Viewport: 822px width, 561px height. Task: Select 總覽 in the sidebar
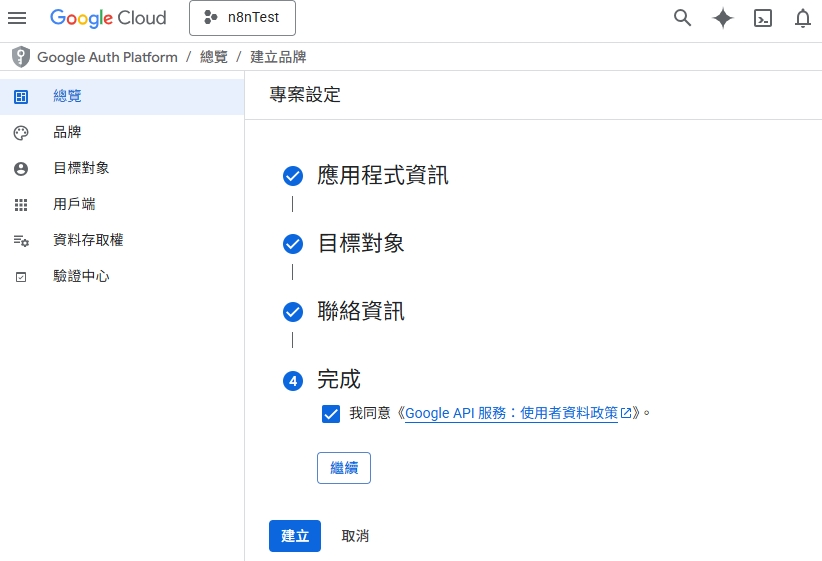[122, 96]
